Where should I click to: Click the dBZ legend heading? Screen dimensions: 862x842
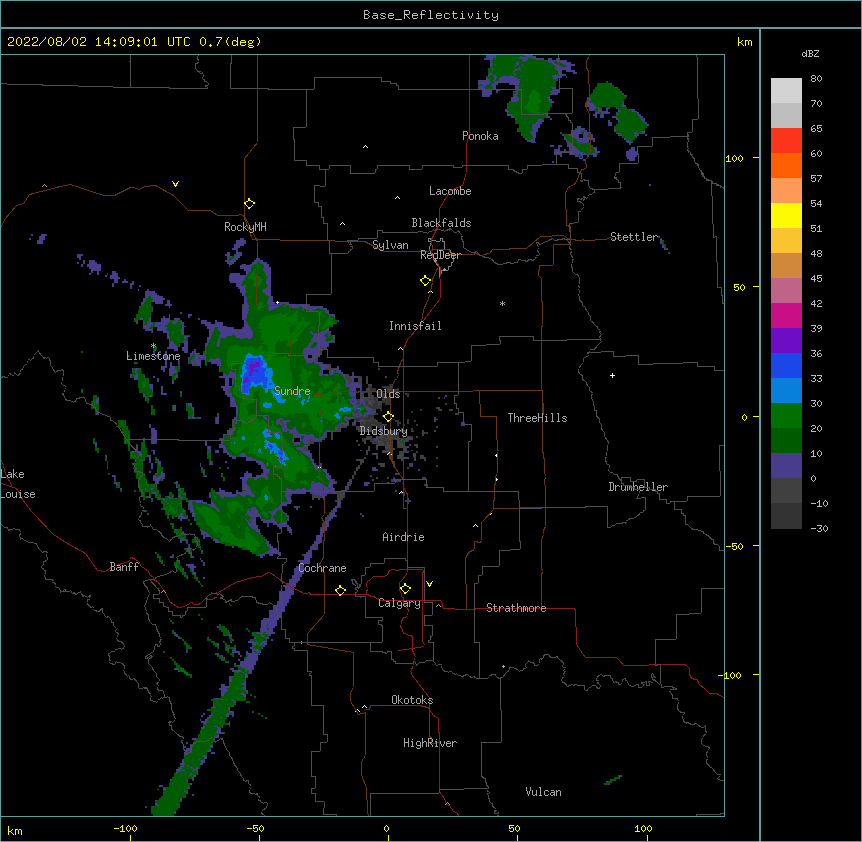(x=810, y=54)
